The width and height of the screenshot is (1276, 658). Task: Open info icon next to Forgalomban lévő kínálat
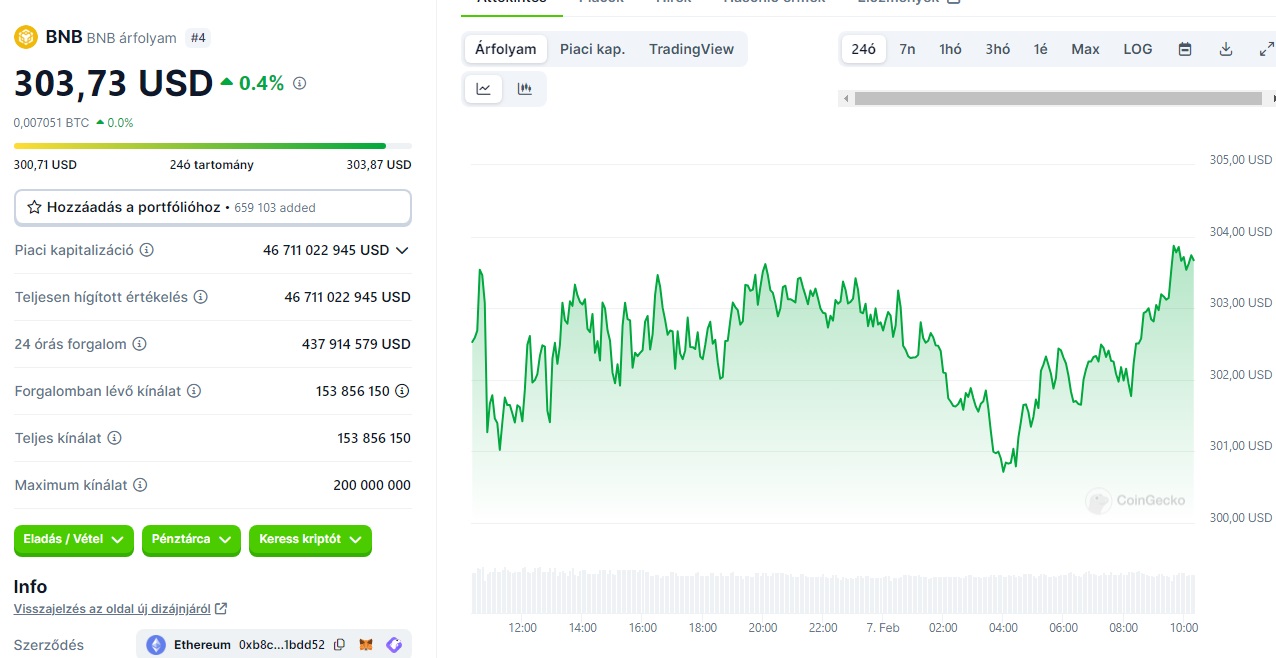[195, 391]
